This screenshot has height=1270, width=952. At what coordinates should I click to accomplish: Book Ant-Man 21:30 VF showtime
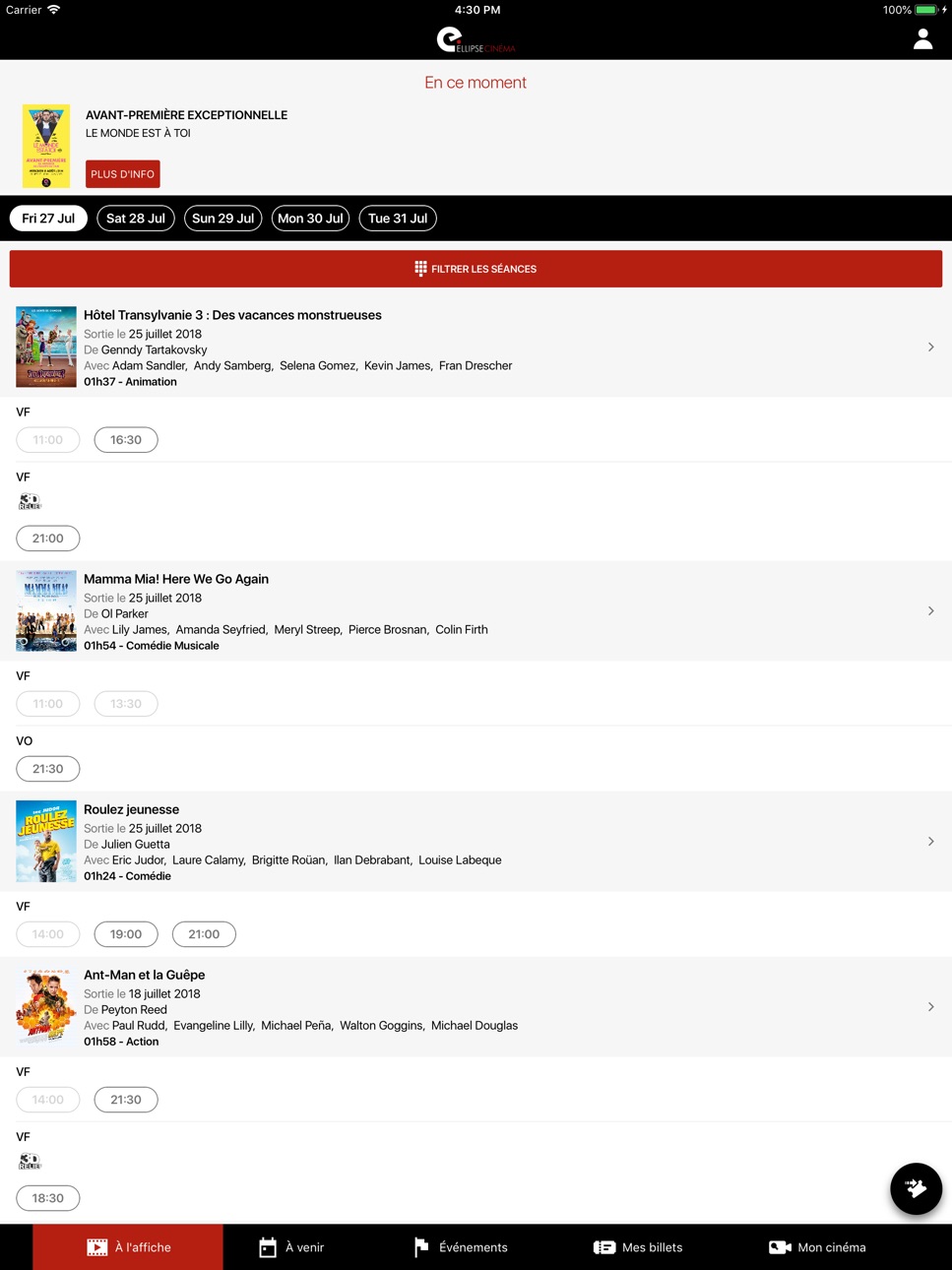coord(126,1100)
